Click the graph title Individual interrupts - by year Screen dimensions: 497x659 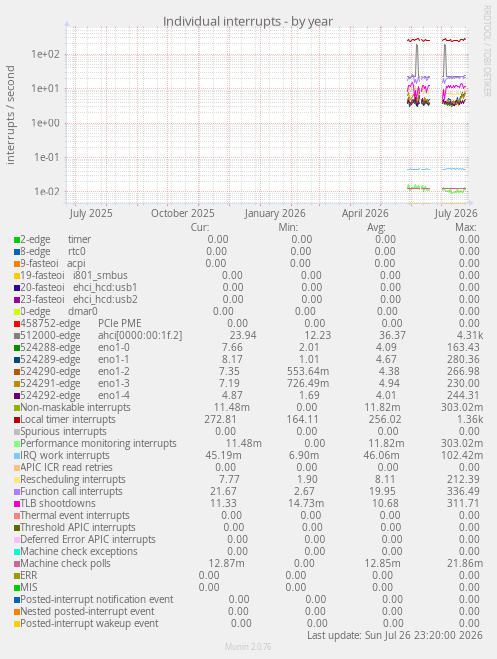coord(248,21)
